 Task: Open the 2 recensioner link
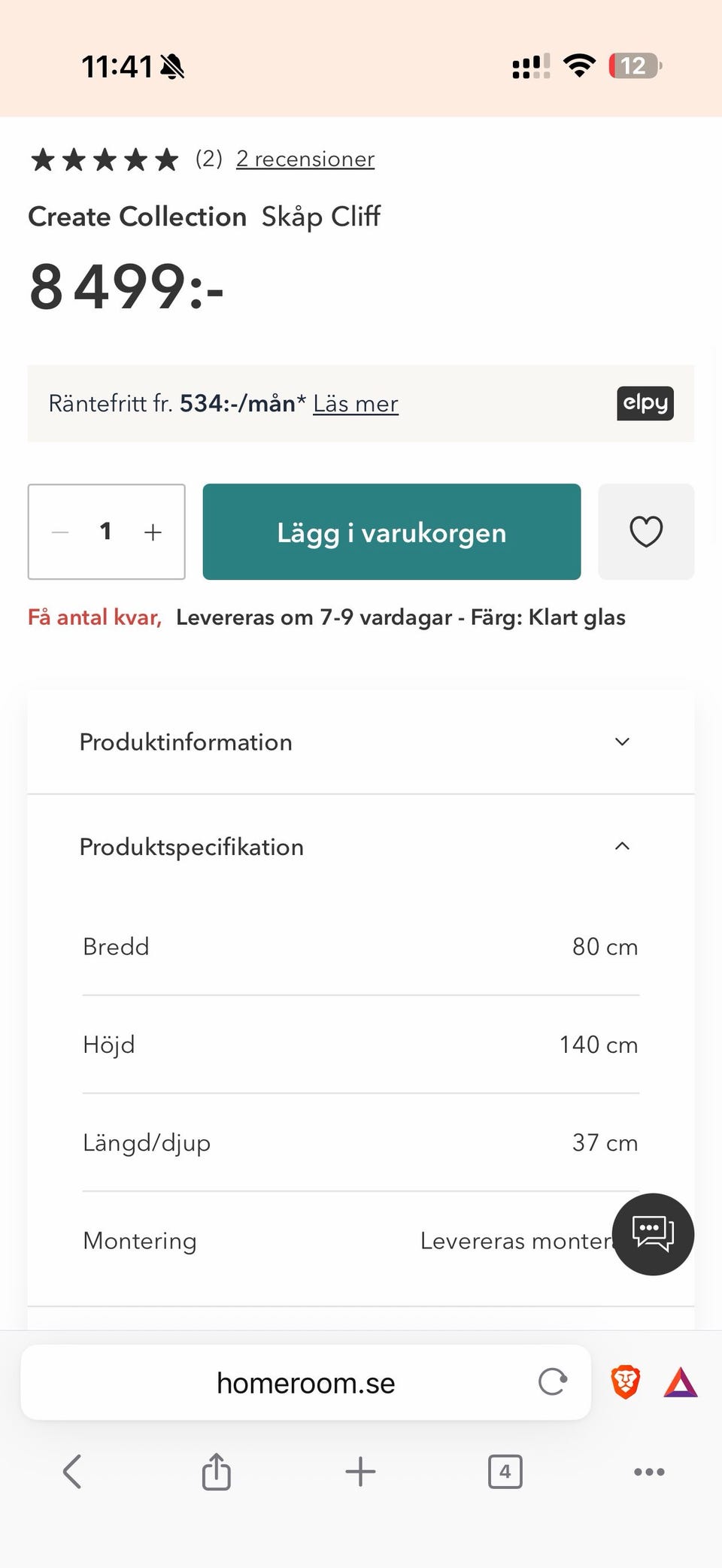coord(305,159)
